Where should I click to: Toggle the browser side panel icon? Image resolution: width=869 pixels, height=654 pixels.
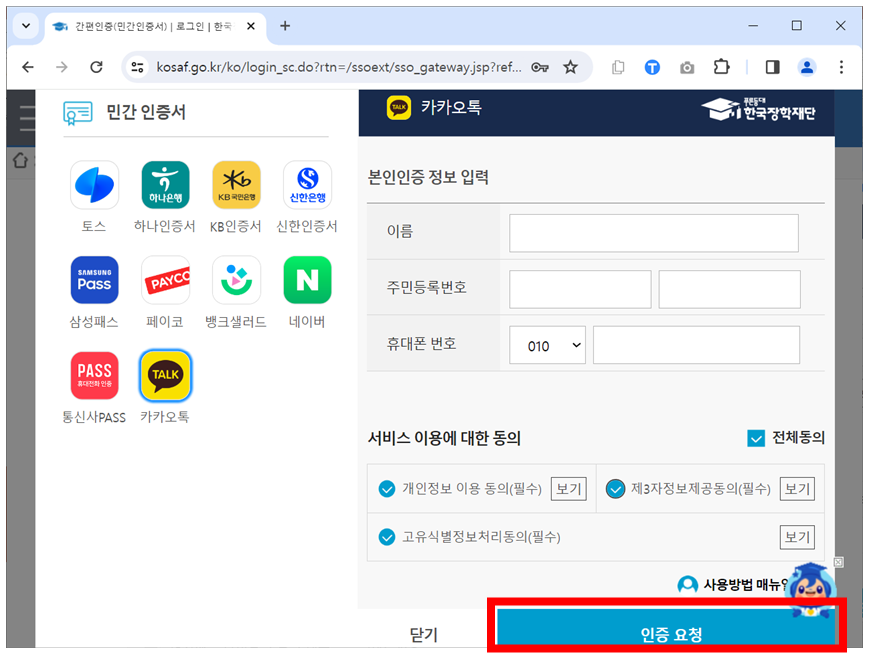[x=772, y=67]
